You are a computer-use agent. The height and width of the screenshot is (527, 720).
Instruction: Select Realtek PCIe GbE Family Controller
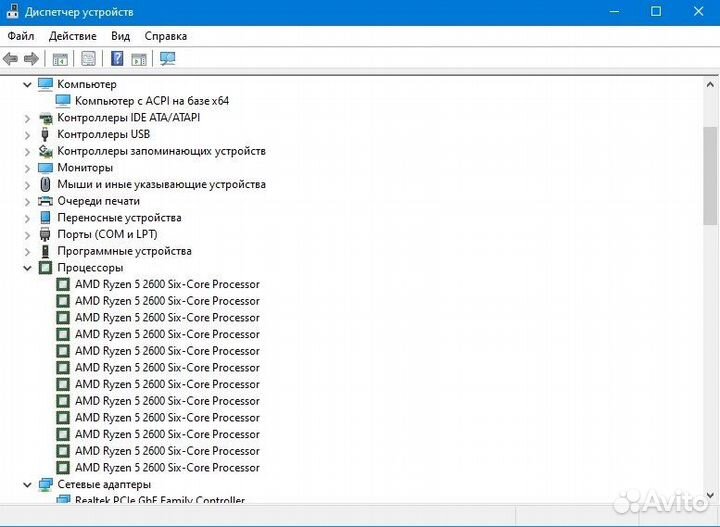[160, 499]
